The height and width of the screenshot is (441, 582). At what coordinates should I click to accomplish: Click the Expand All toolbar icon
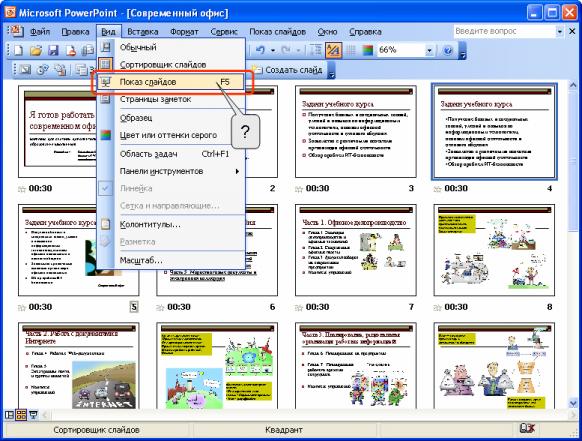pyautogui.click(x=315, y=50)
